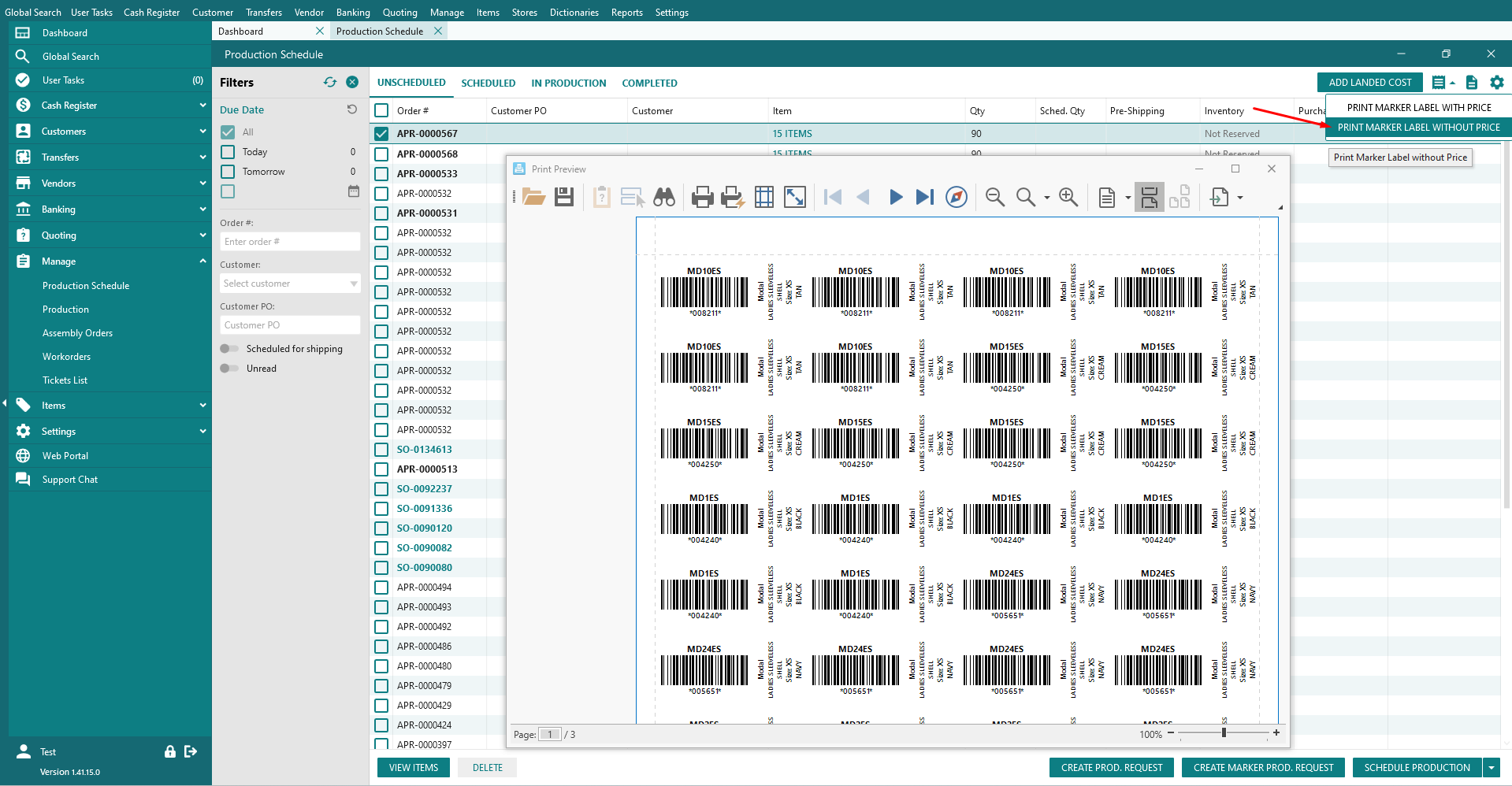Click the Save icon in Print Preview
The width and height of the screenshot is (1512, 786).
pyautogui.click(x=564, y=197)
